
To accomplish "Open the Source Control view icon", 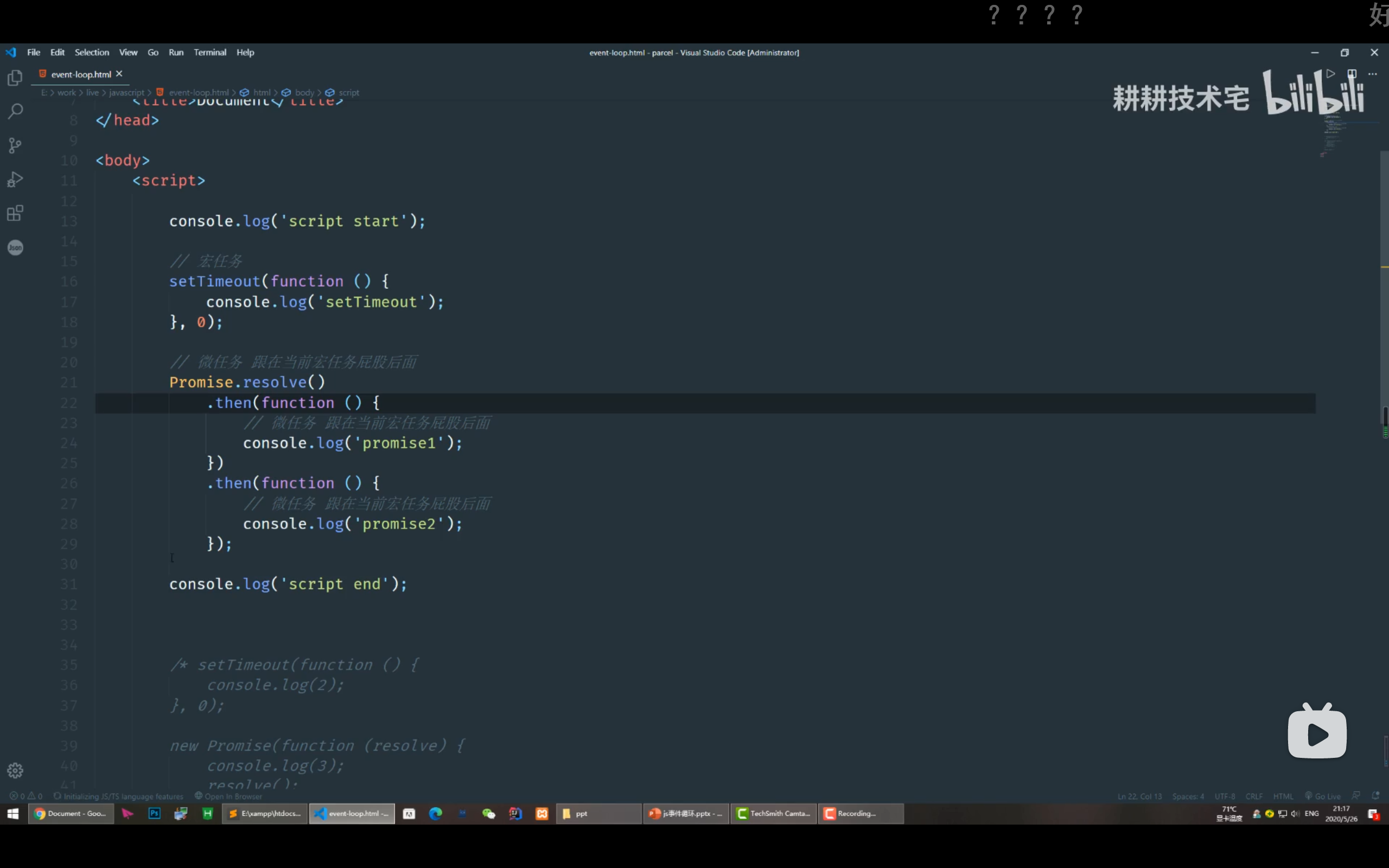I will point(15,145).
